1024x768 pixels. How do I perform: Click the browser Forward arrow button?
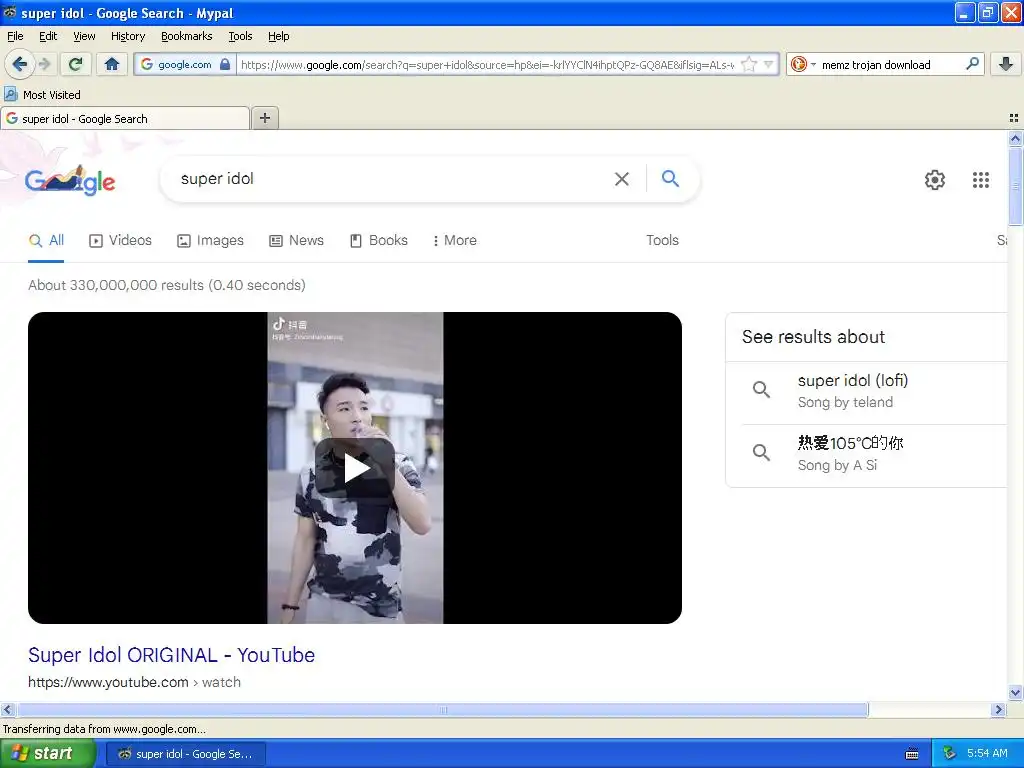point(44,64)
